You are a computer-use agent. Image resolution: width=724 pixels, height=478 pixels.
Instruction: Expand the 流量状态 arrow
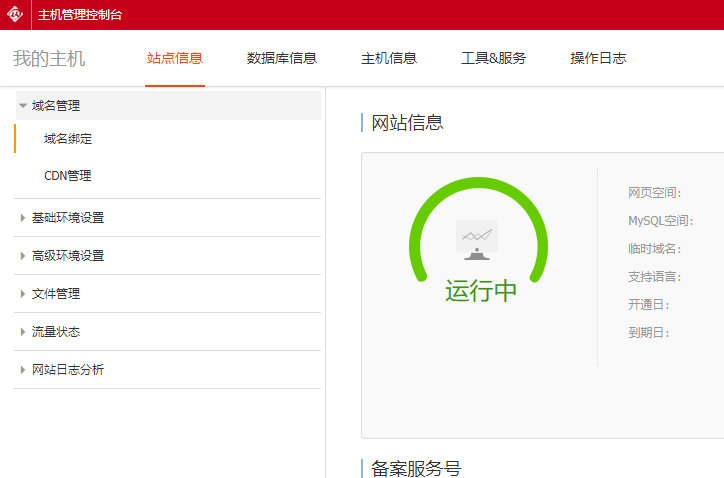click(x=22, y=332)
